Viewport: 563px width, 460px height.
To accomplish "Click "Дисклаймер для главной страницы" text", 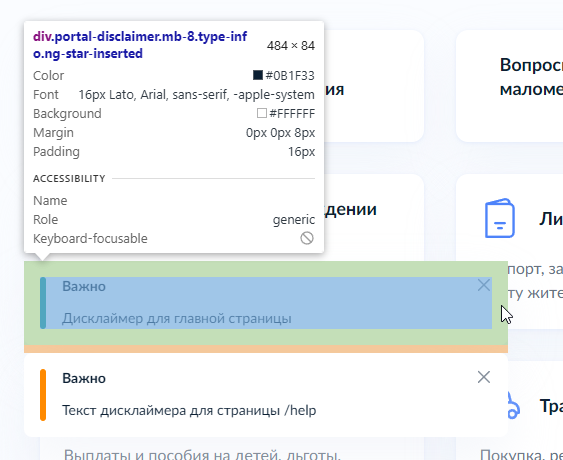I will click(176, 319).
